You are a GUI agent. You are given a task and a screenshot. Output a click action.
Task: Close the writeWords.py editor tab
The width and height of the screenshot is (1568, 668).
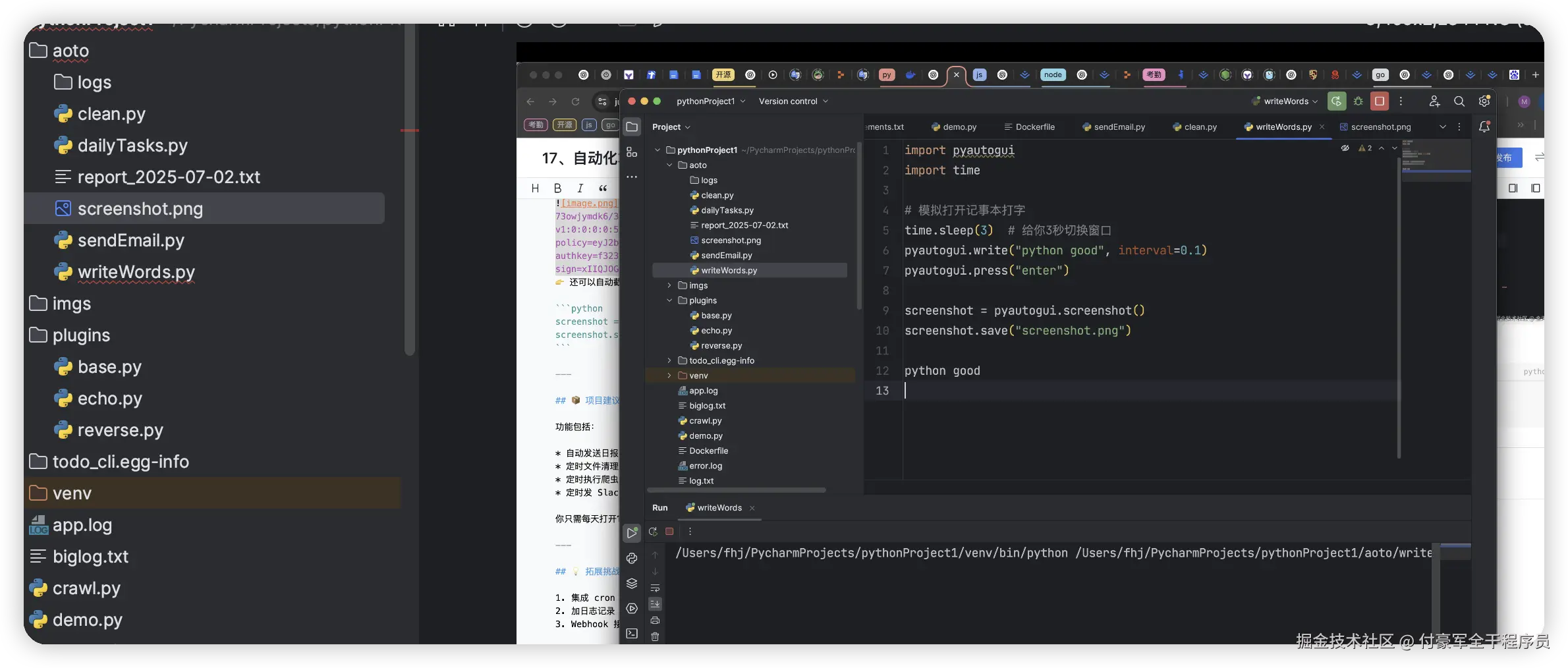coord(1322,126)
